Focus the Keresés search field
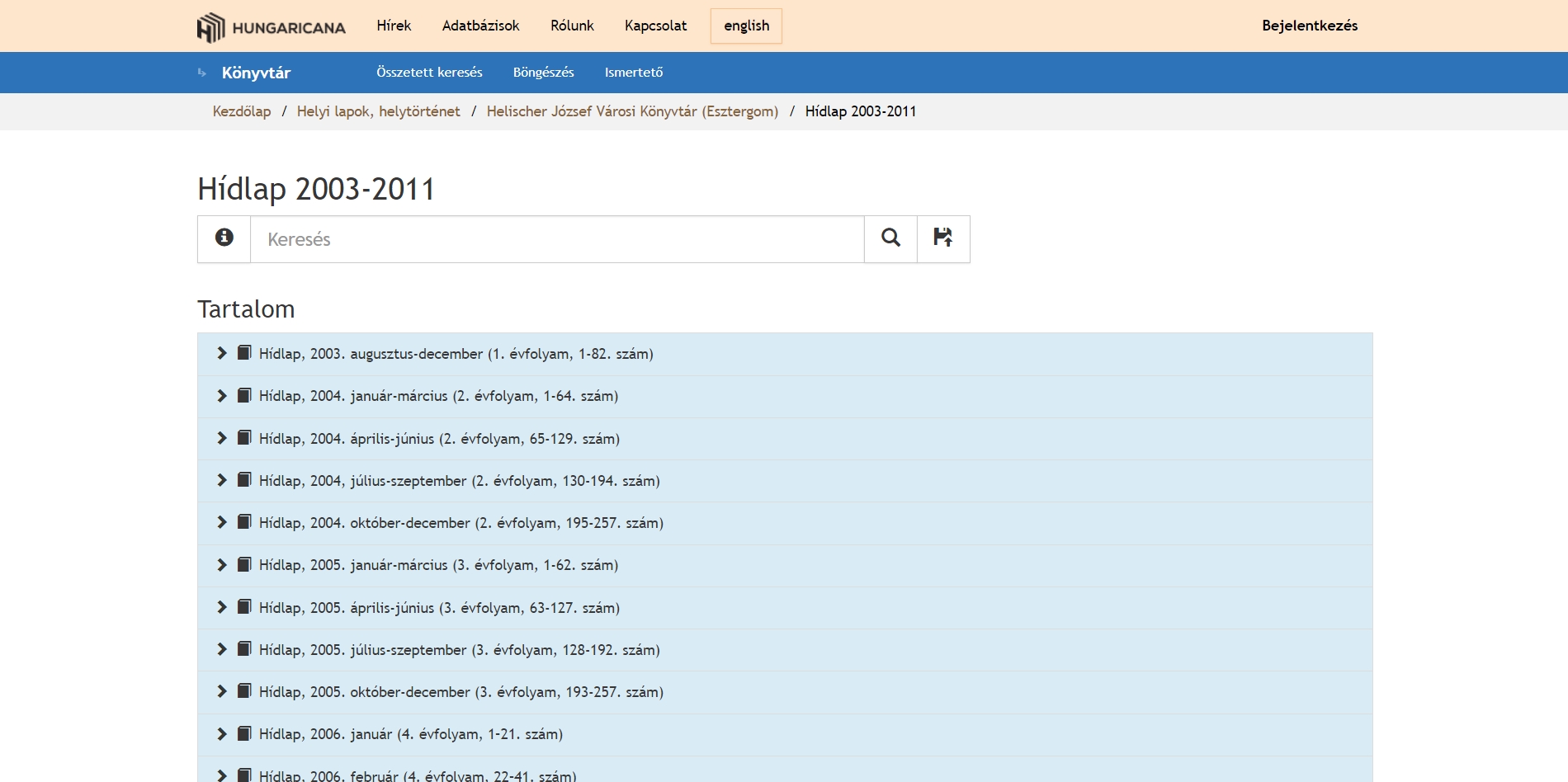 click(557, 239)
